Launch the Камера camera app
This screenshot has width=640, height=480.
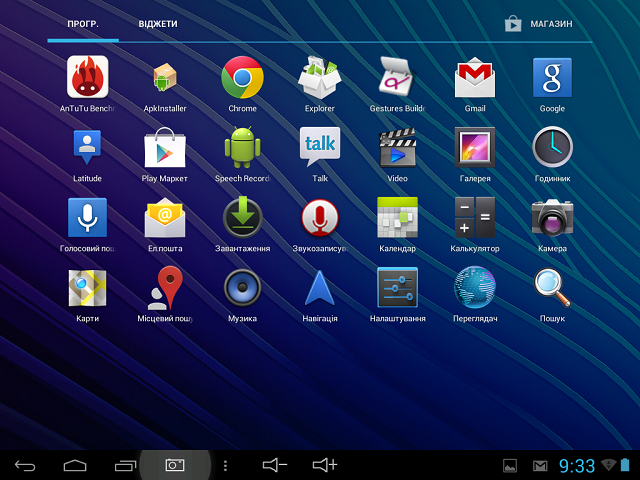pyautogui.click(x=552, y=218)
